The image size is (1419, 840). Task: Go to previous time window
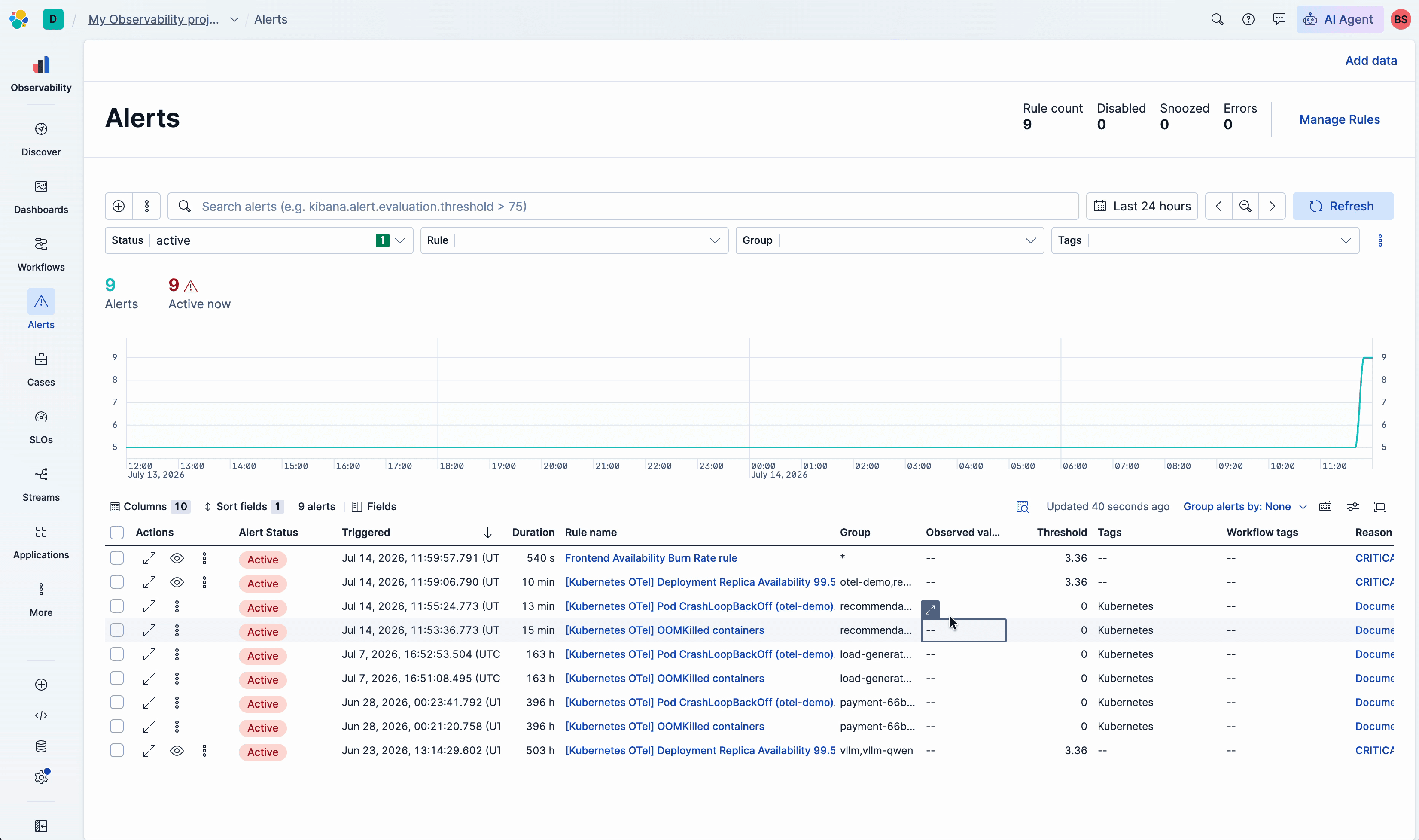point(1218,206)
